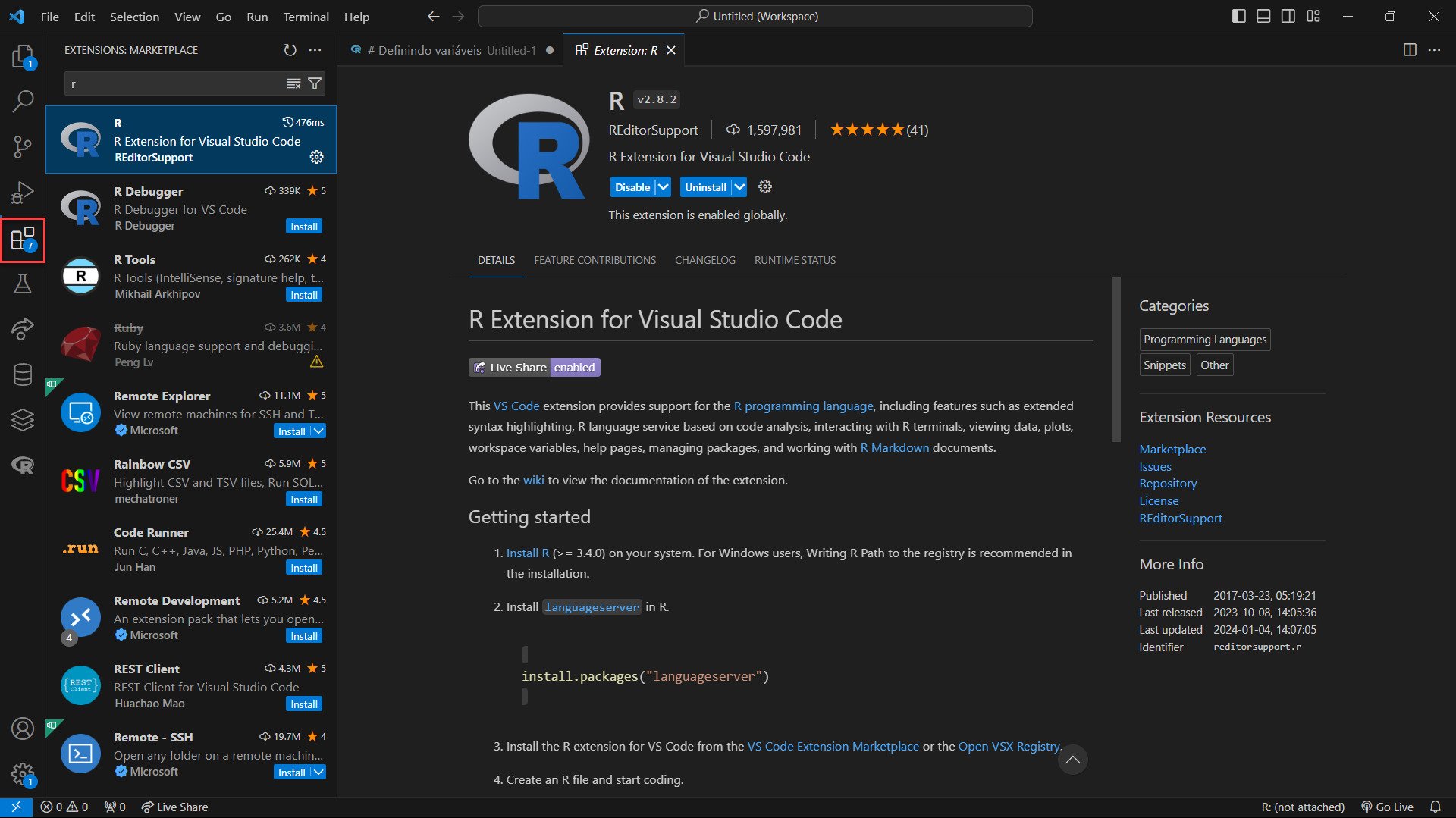Open the database view icon
The width and height of the screenshot is (1456, 818).
[x=23, y=375]
